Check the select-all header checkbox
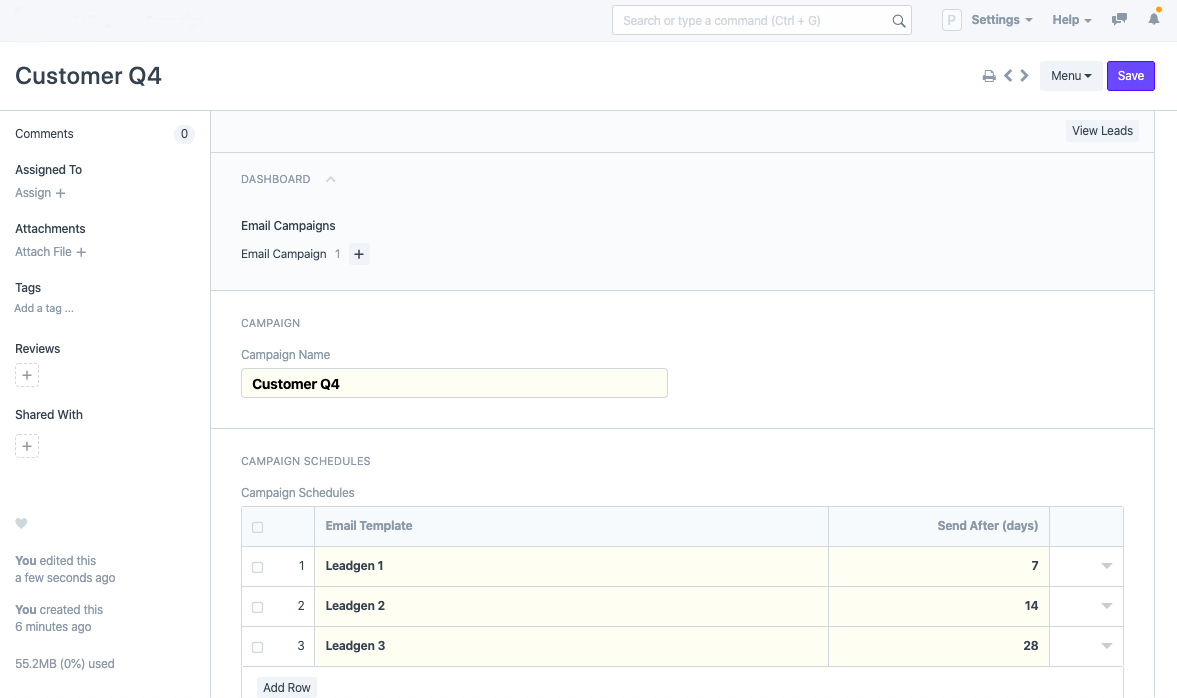1177x698 pixels. pos(257,527)
